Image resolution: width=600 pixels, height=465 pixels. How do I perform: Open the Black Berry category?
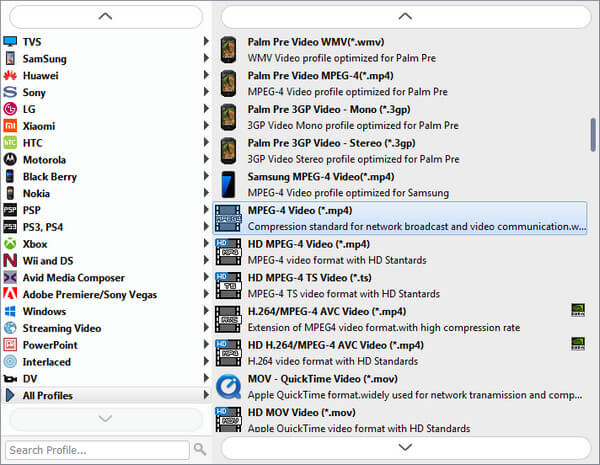click(x=106, y=176)
